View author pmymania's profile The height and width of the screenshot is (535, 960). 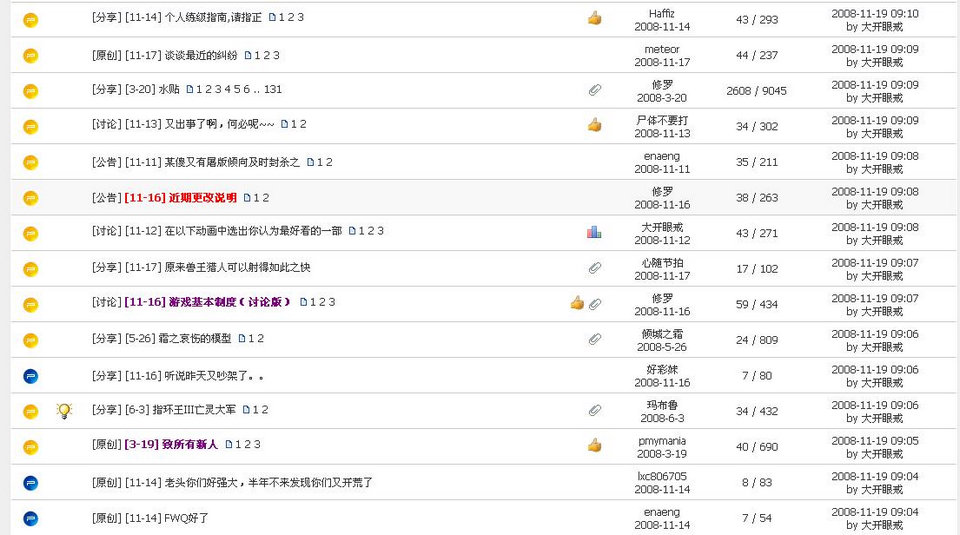click(x=662, y=441)
